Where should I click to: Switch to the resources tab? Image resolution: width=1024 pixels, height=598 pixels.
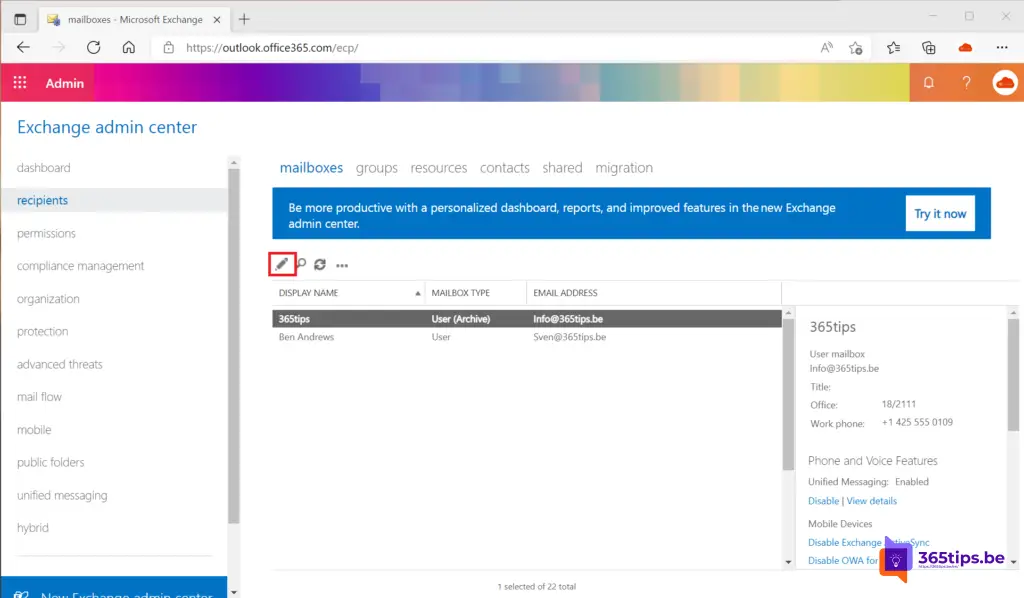pyautogui.click(x=438, y=168)
